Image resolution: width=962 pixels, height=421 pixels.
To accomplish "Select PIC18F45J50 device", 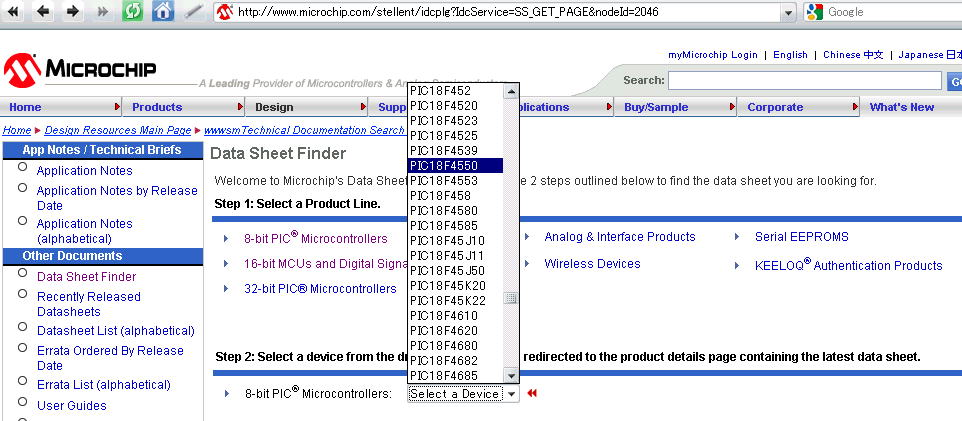I will [x=455, y=271].
